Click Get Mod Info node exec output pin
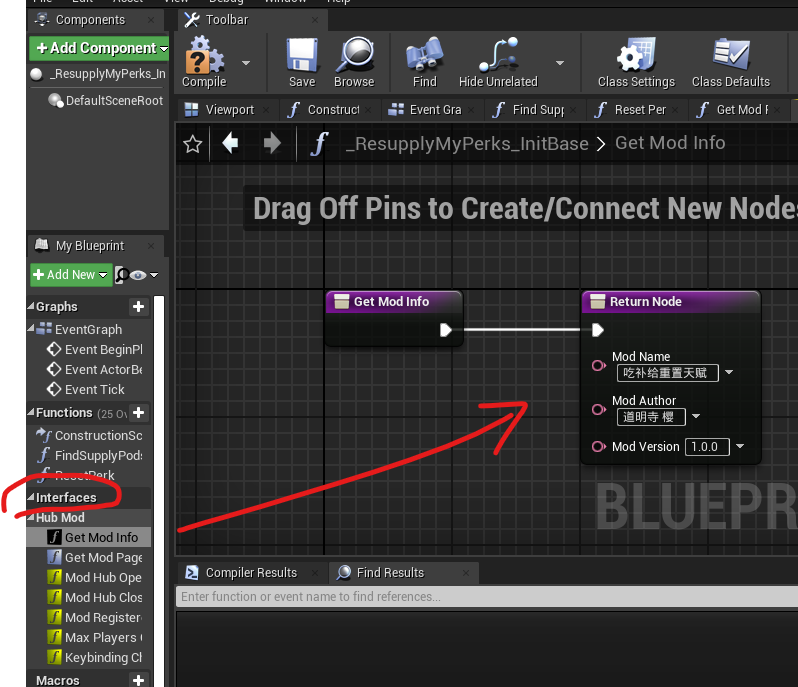The width and height of the screenshot is (798, 687). (x=446, y=330)
